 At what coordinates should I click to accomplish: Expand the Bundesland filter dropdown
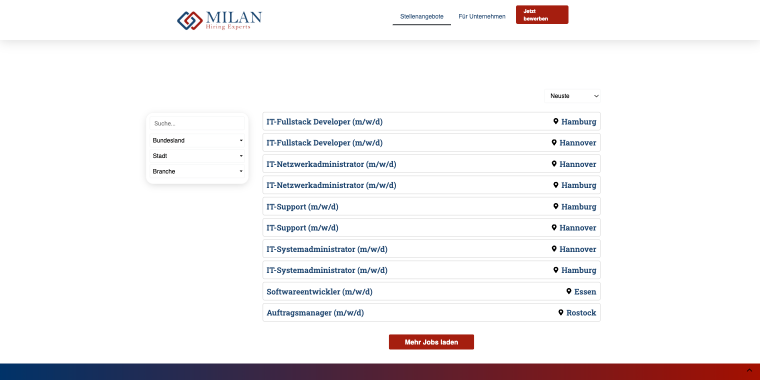[x=197, y=141]
